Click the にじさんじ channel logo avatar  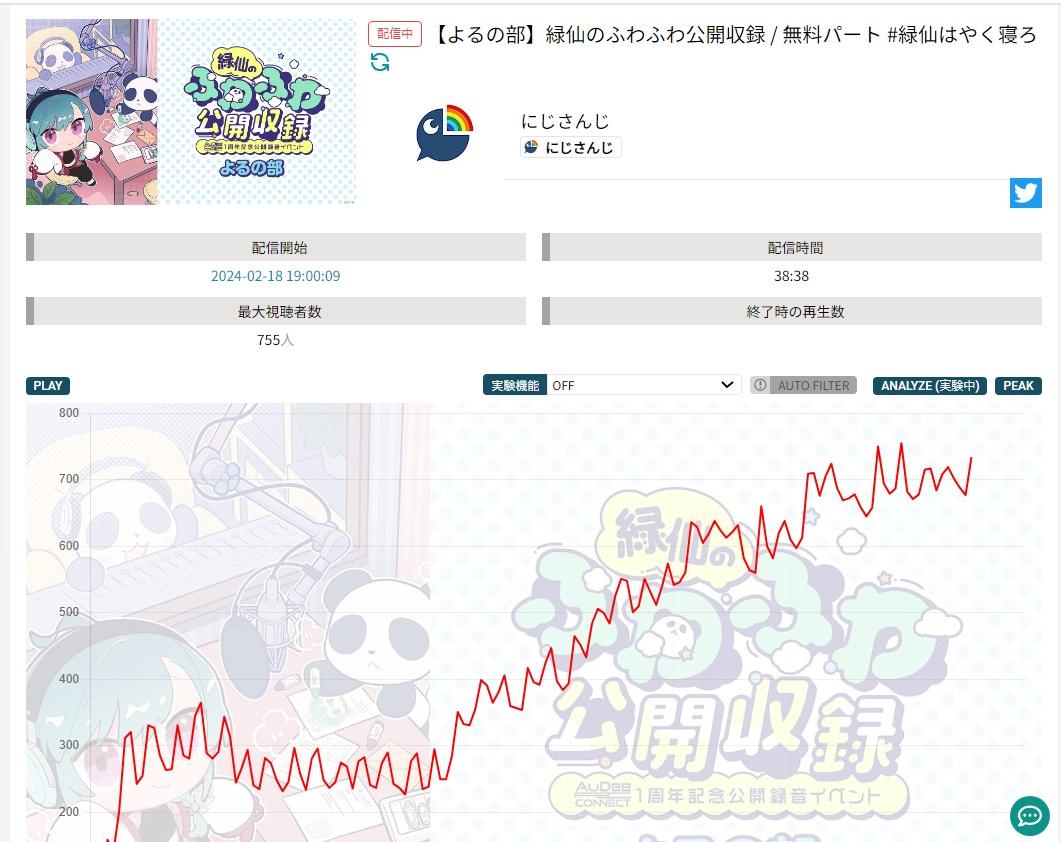[444, 133]
